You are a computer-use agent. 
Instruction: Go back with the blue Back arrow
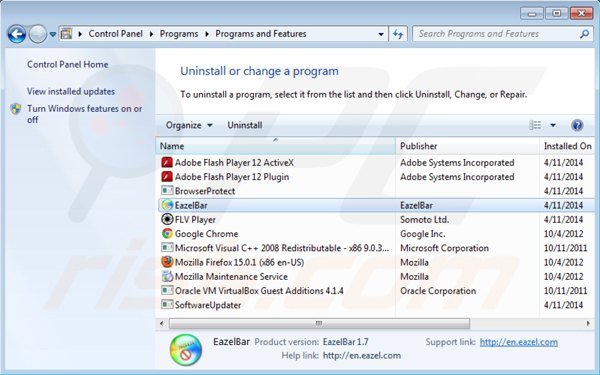[x=16, y=34]
